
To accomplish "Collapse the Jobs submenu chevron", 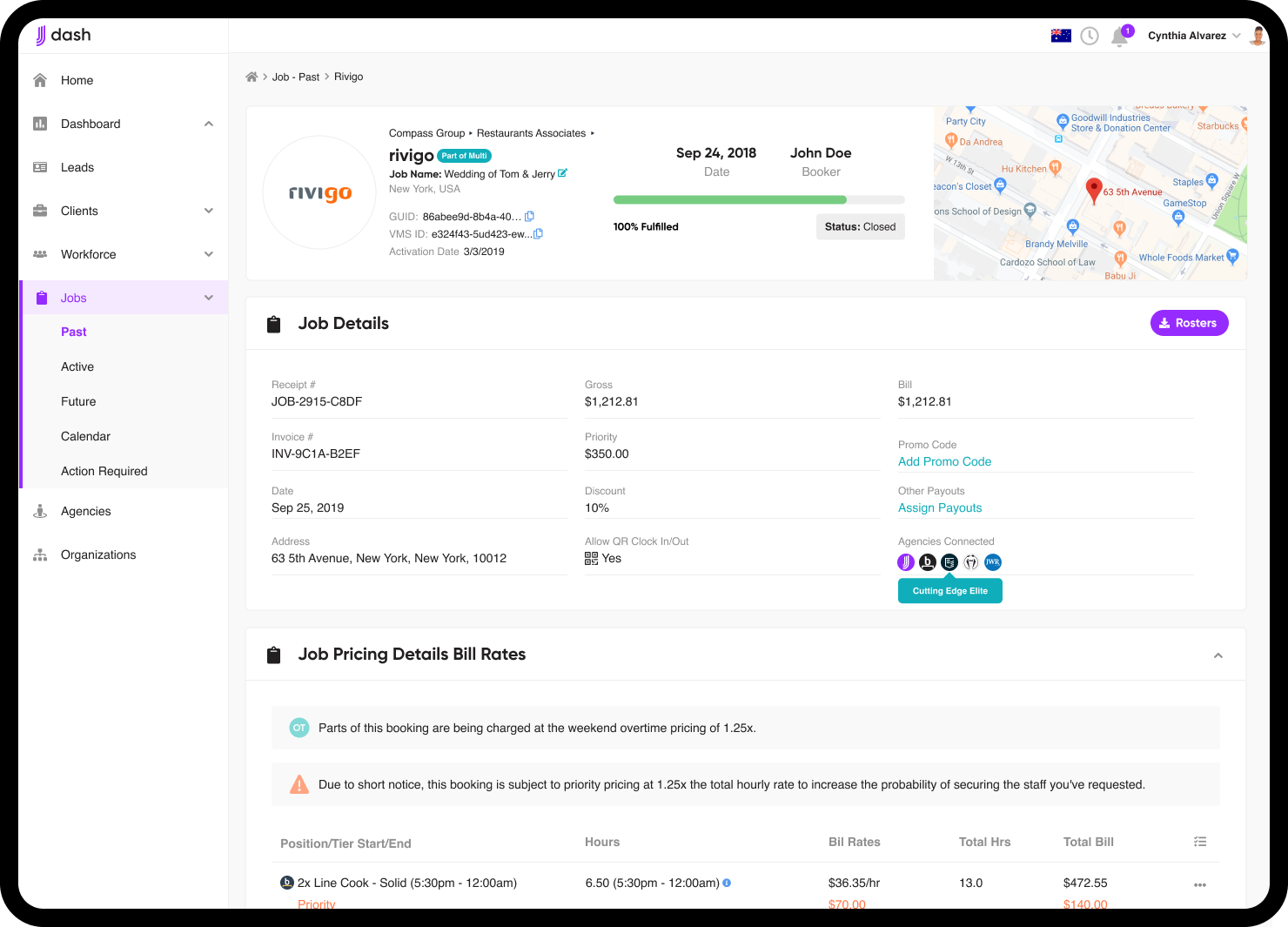I will click(x=209, y=298).
